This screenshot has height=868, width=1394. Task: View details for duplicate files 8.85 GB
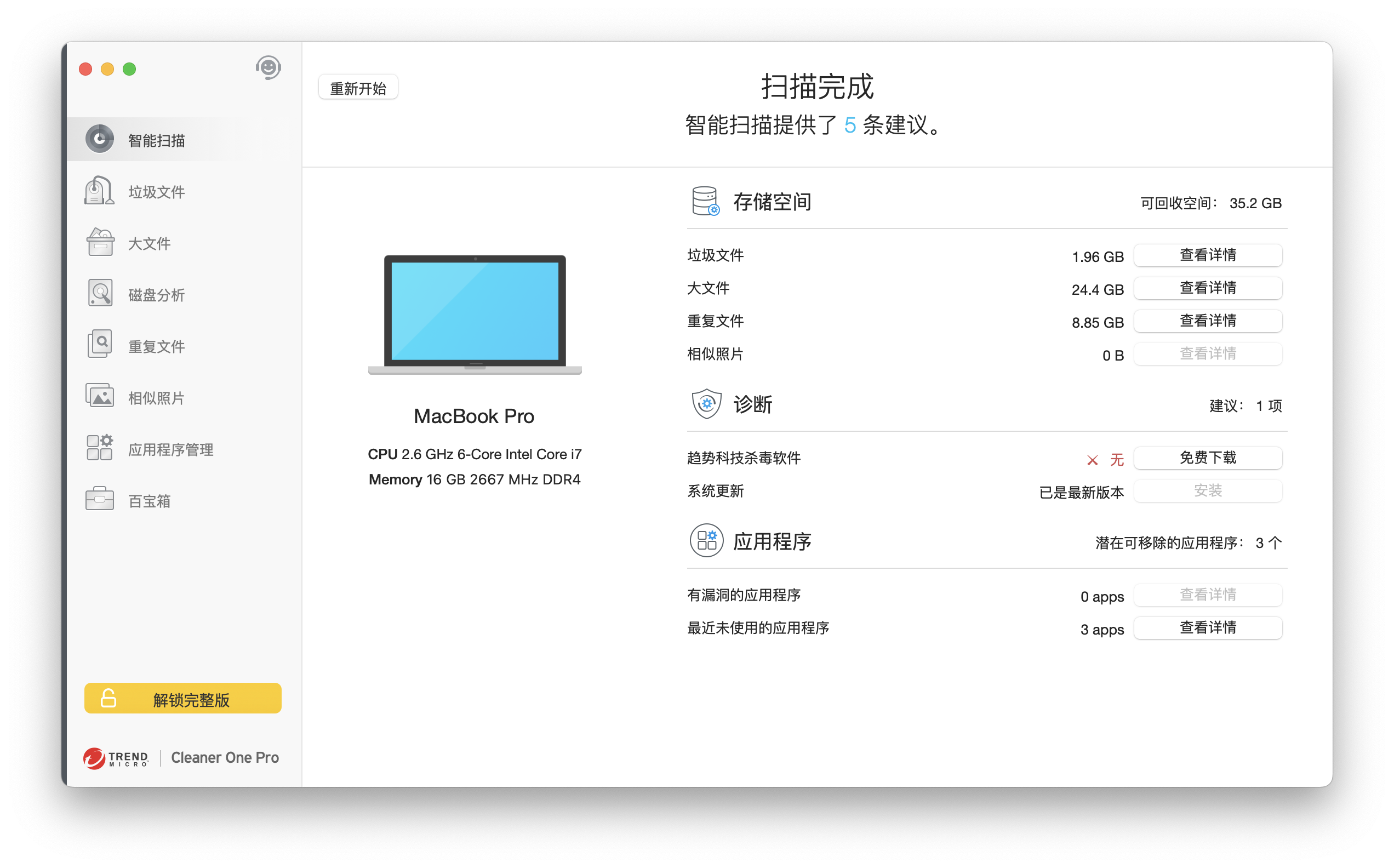[x=1208, y=321]
